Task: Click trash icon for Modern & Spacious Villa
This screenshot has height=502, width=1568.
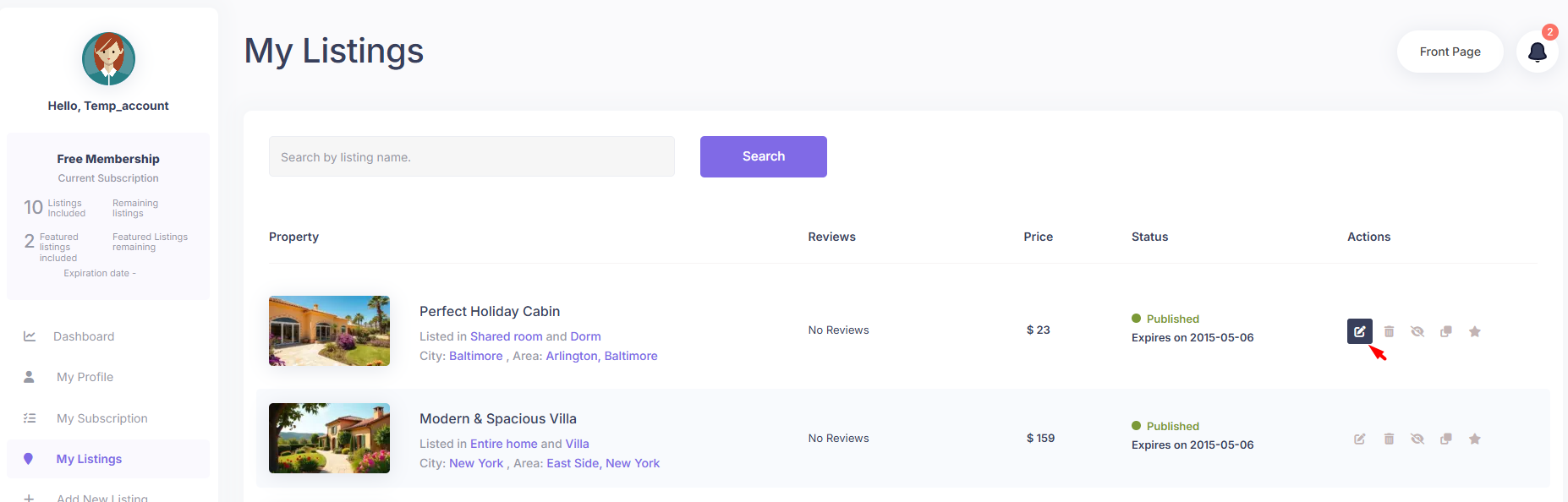Action: click(1389, 439)
